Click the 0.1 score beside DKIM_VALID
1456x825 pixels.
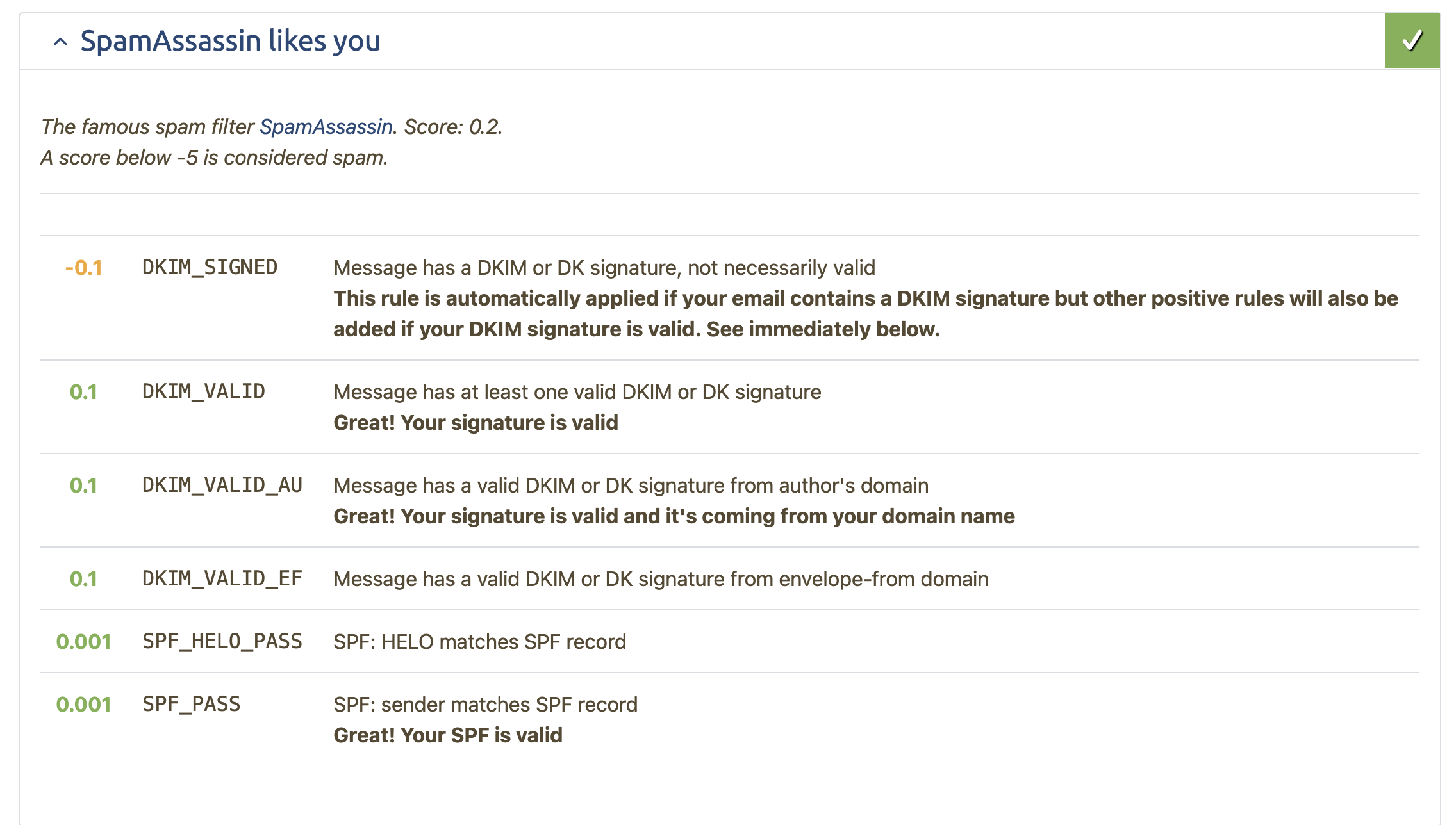(83, 392)
